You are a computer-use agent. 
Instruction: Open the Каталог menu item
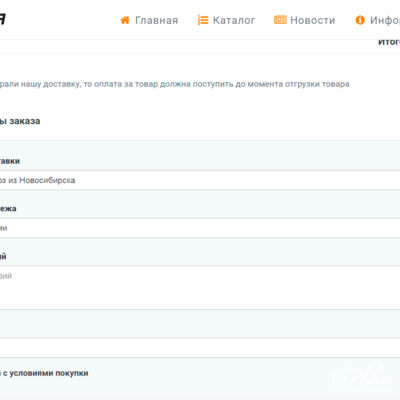click(x=234, y=20)
